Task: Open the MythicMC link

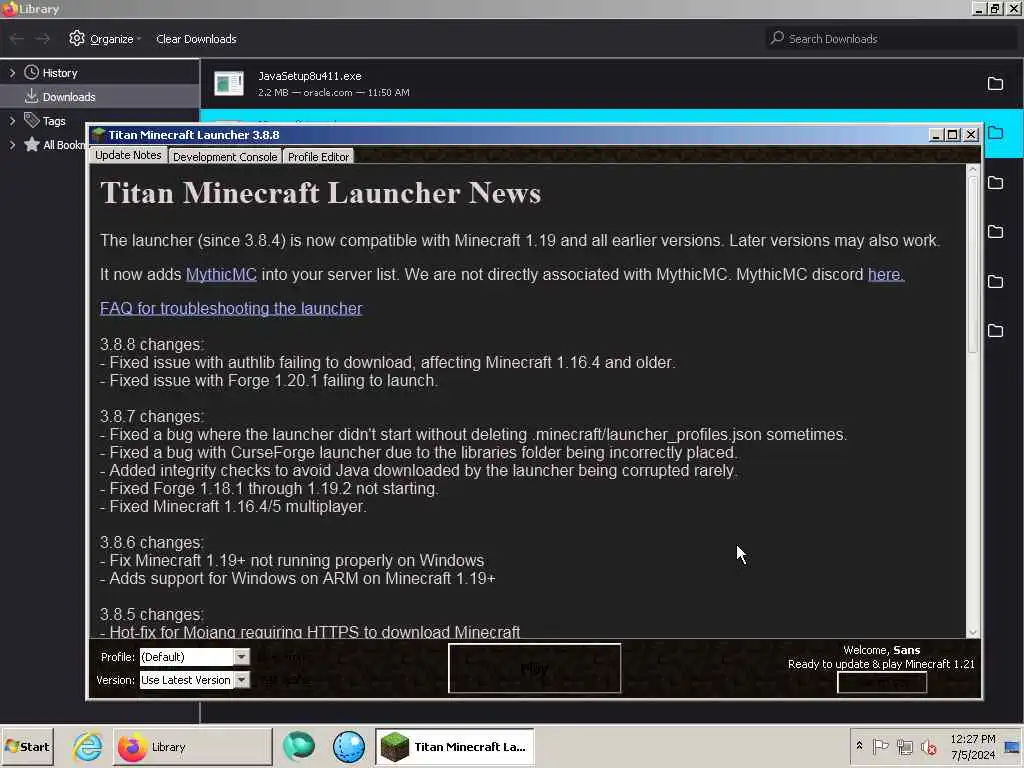Action: 221,274
